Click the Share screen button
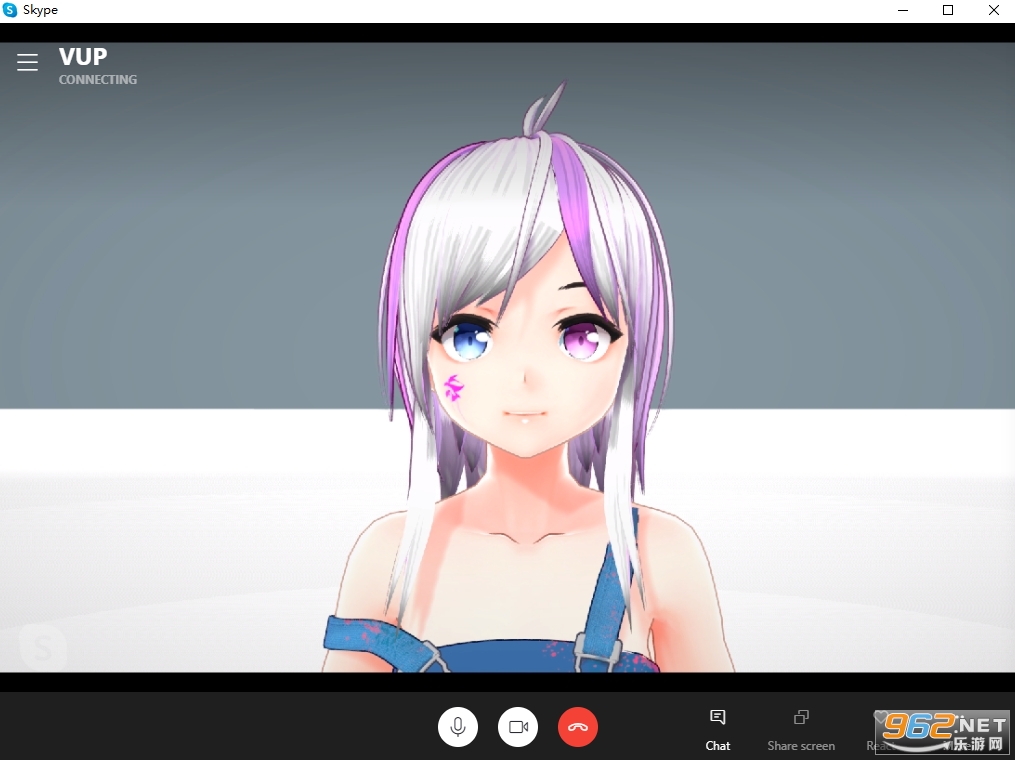The height and width of the screenshot is (760, 1015). (801, 730)
